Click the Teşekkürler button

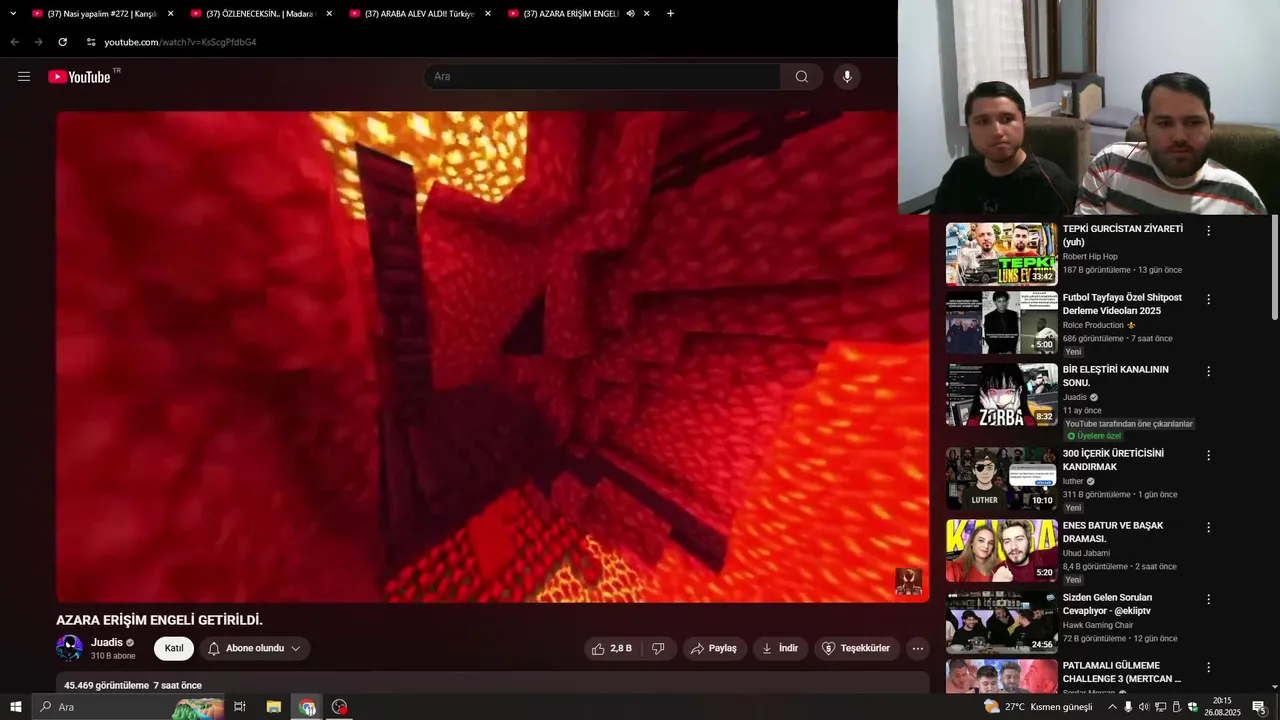tap(856, 648)
